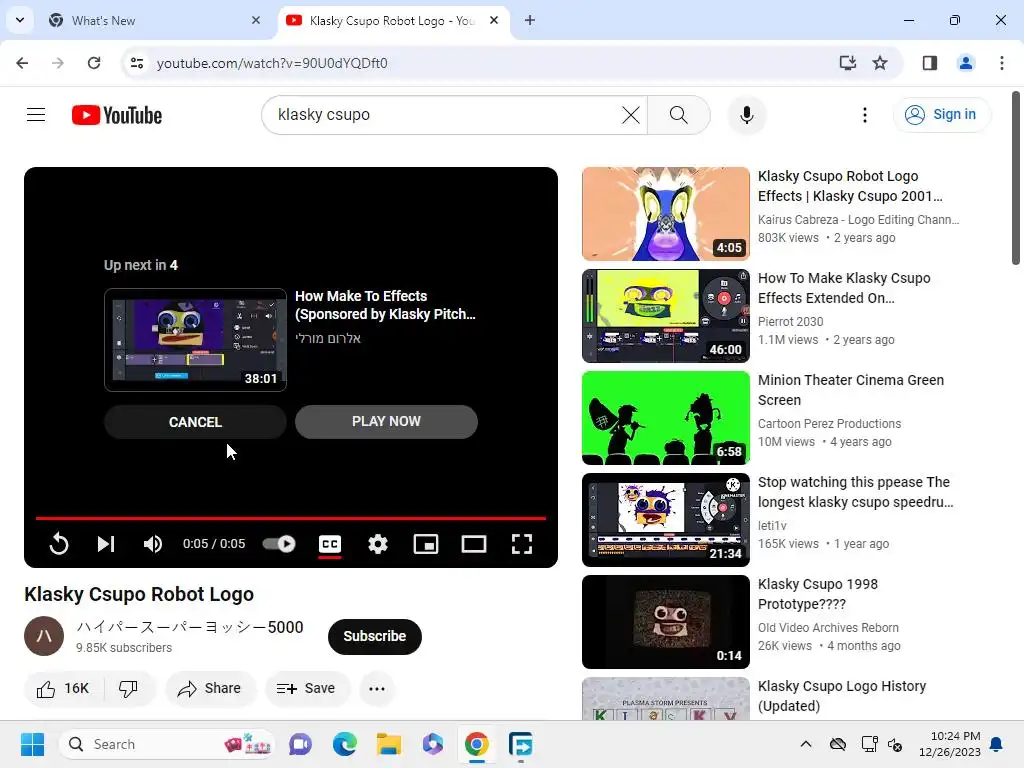The width and height of the screenshot is (1024, 768).
Task: Bookmark this page star
Action: [x=880, y=63]
